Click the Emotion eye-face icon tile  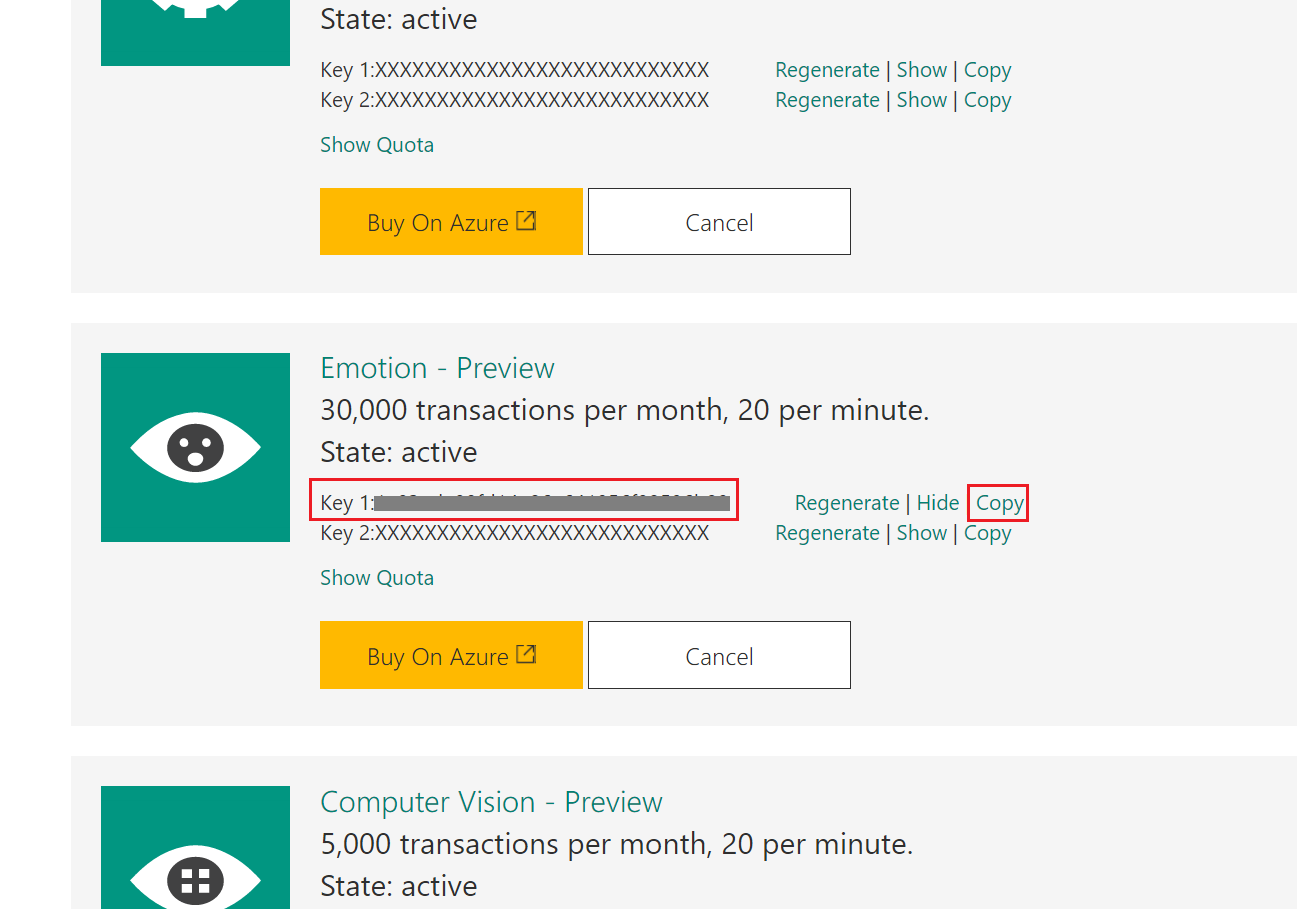coord(195,447)
